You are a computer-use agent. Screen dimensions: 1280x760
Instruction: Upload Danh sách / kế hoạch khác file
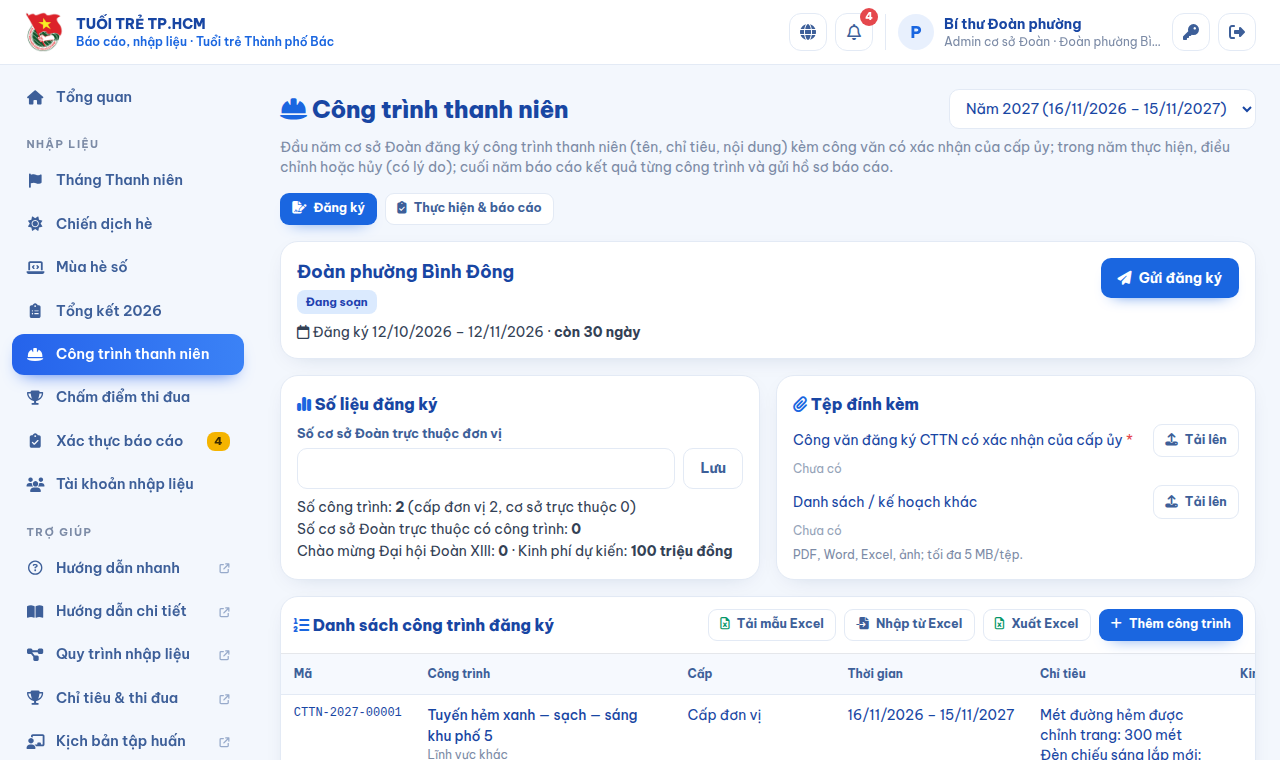[1196, 502]
